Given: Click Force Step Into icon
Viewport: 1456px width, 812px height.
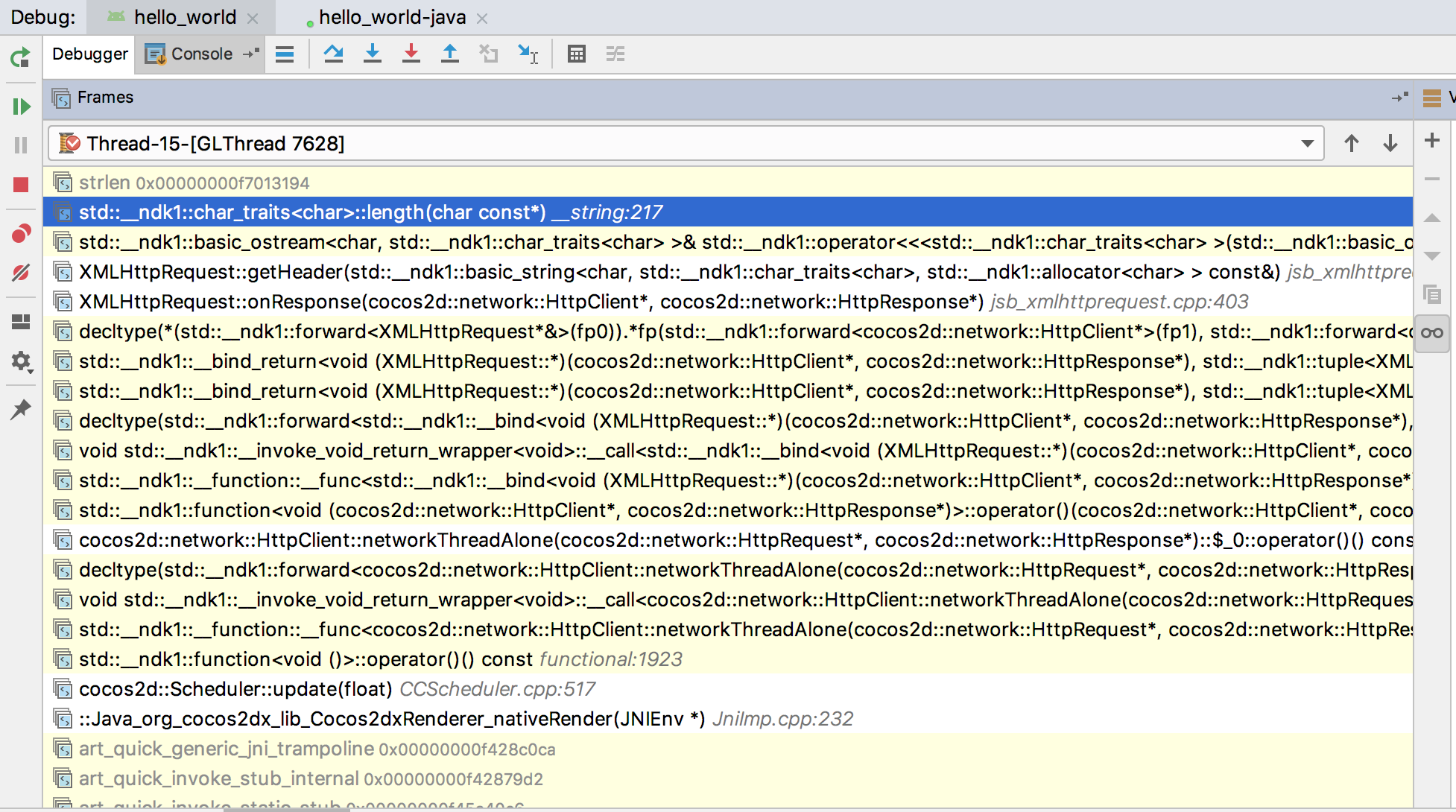Looking at the screenshot, I should (x=411, y=54).
